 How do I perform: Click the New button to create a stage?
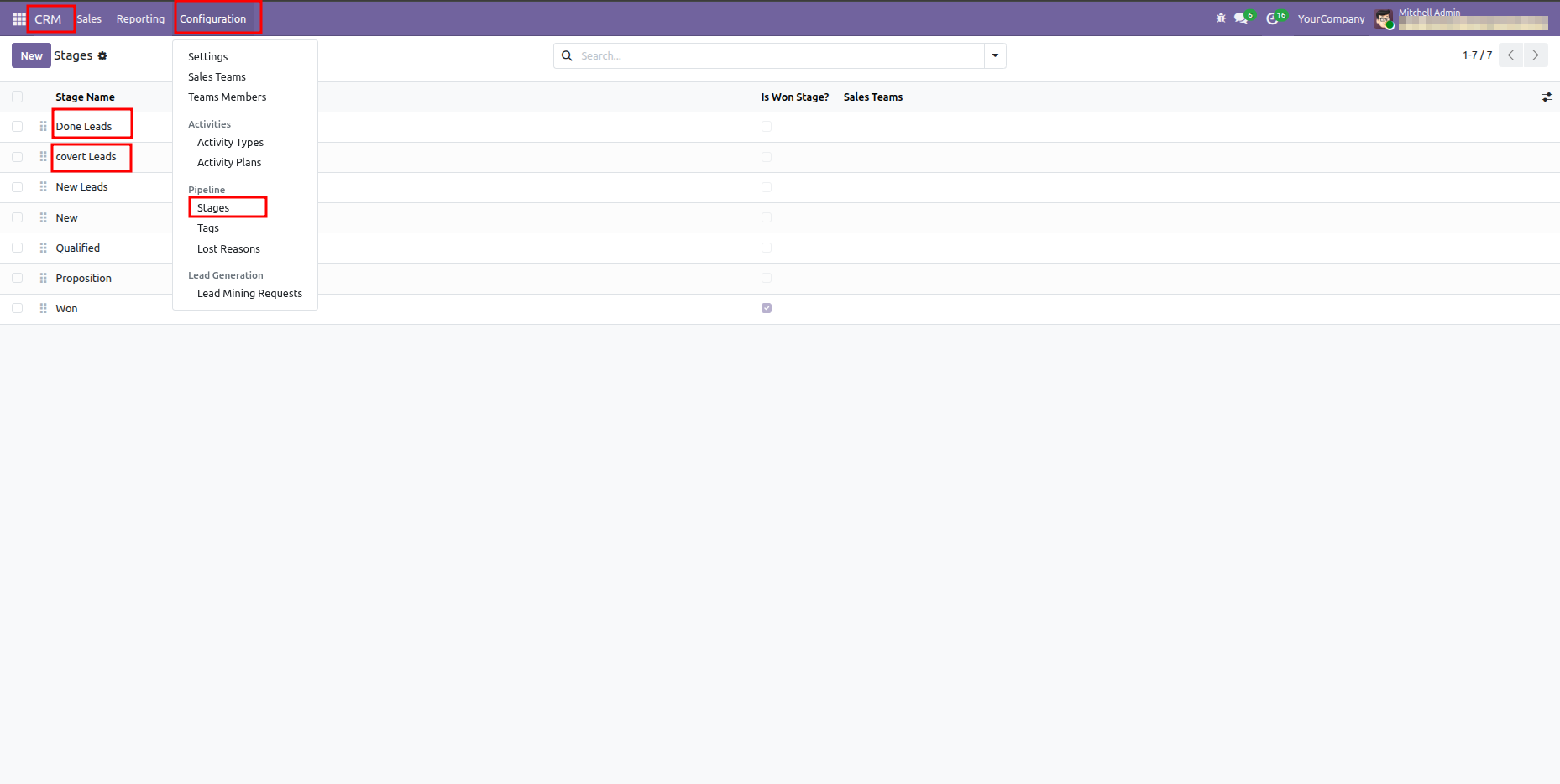coord(31,55)
